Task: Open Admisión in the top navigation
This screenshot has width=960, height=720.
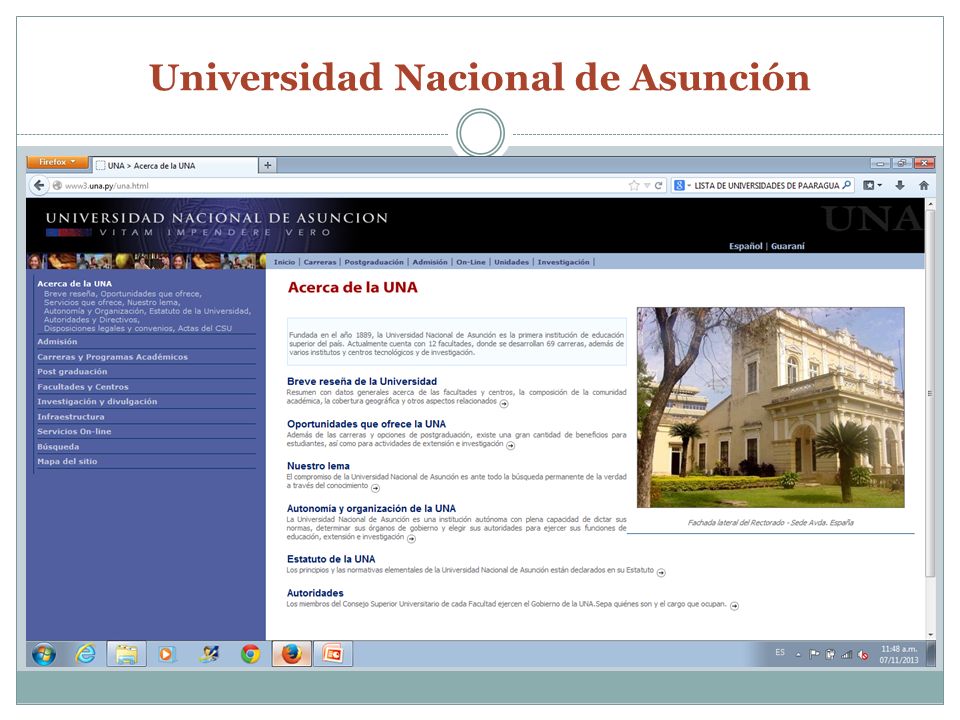Action: pyautogui.click(x=430, y=262)
